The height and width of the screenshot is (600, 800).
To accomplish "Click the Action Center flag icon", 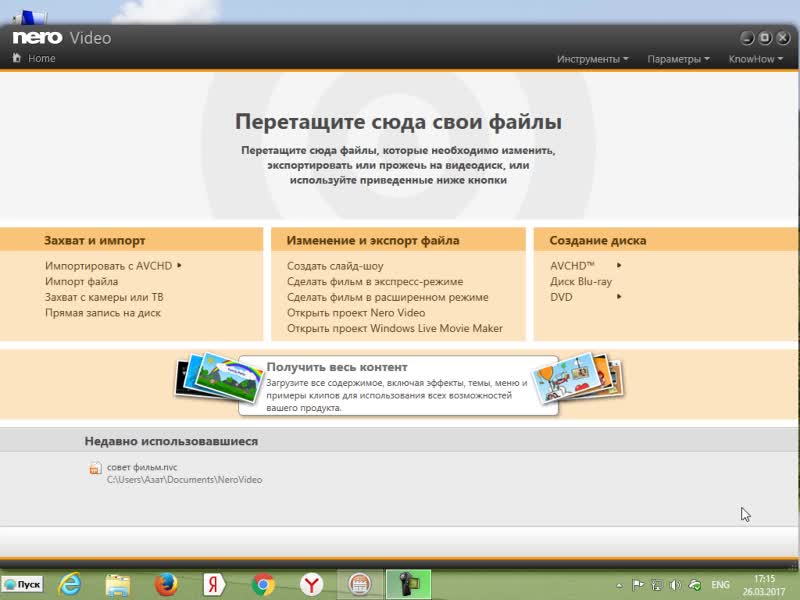I will coord(638,585).
